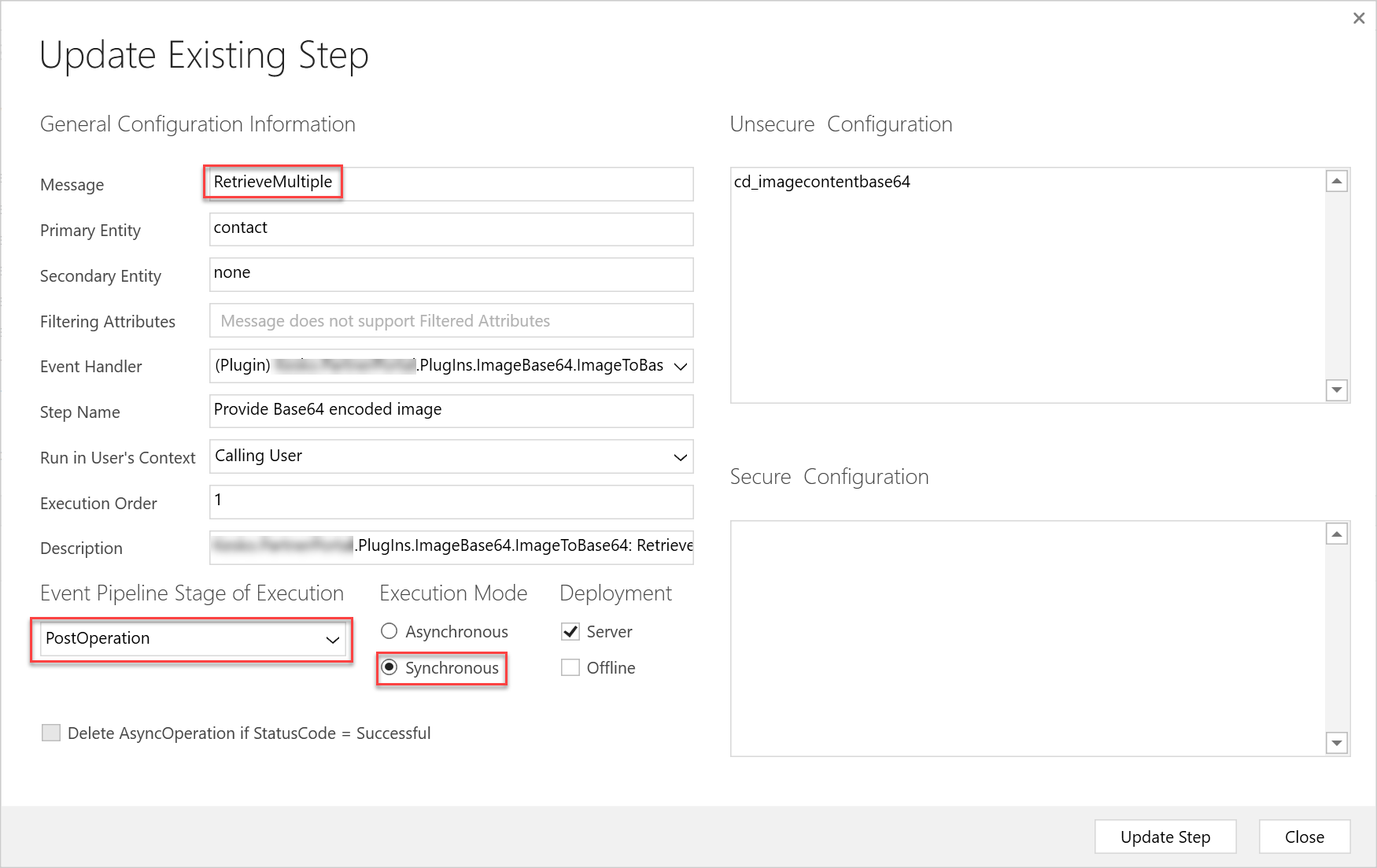1377x868 pixels.
Task: Focus the Primary Entity field
Action: pos(450,229)
